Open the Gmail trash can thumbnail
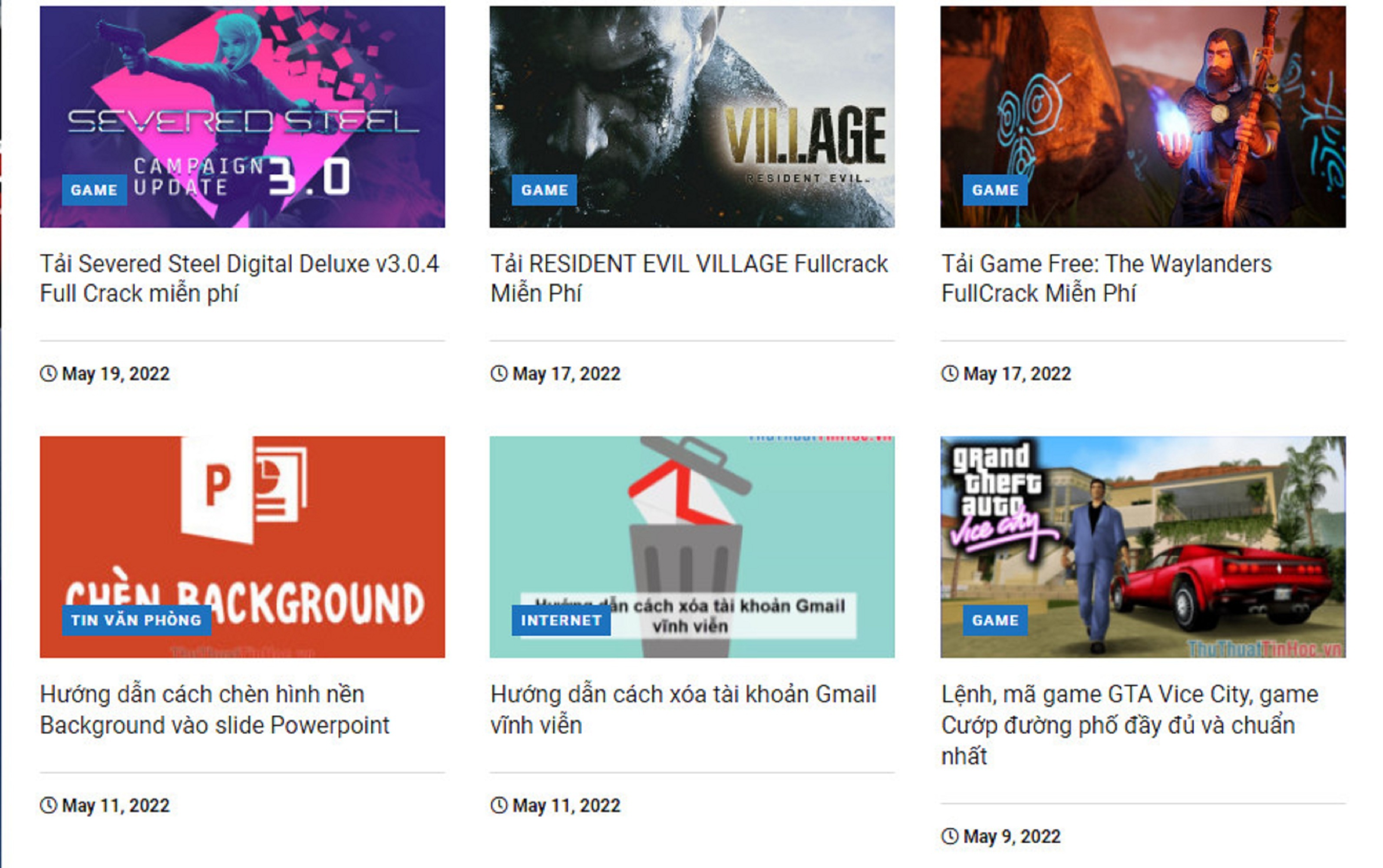1383x868 pixels. [691, 546]
